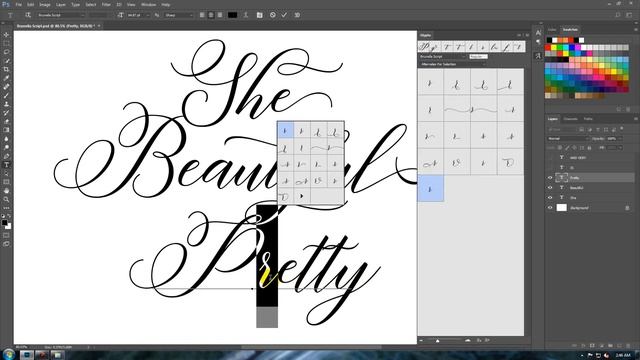Screen dimensions: 640x360
Task: Click the foreground color swatch
Action: [x=4, y=222]
